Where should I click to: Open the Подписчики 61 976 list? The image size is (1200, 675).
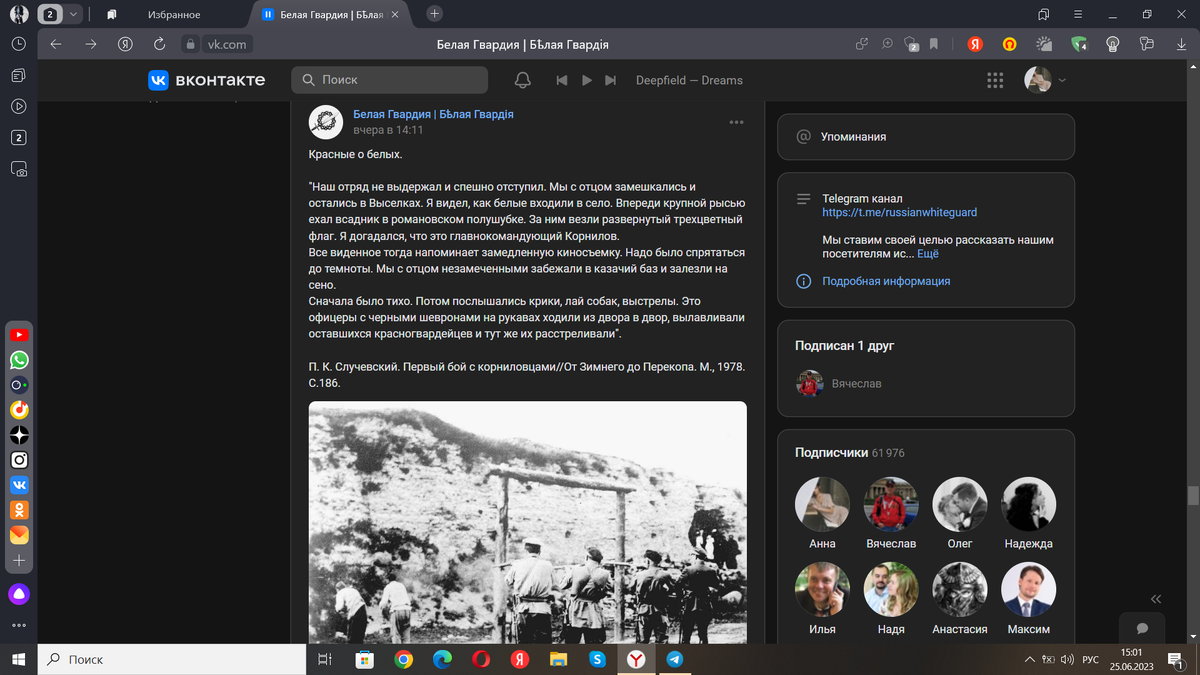(x=850, y=453)
